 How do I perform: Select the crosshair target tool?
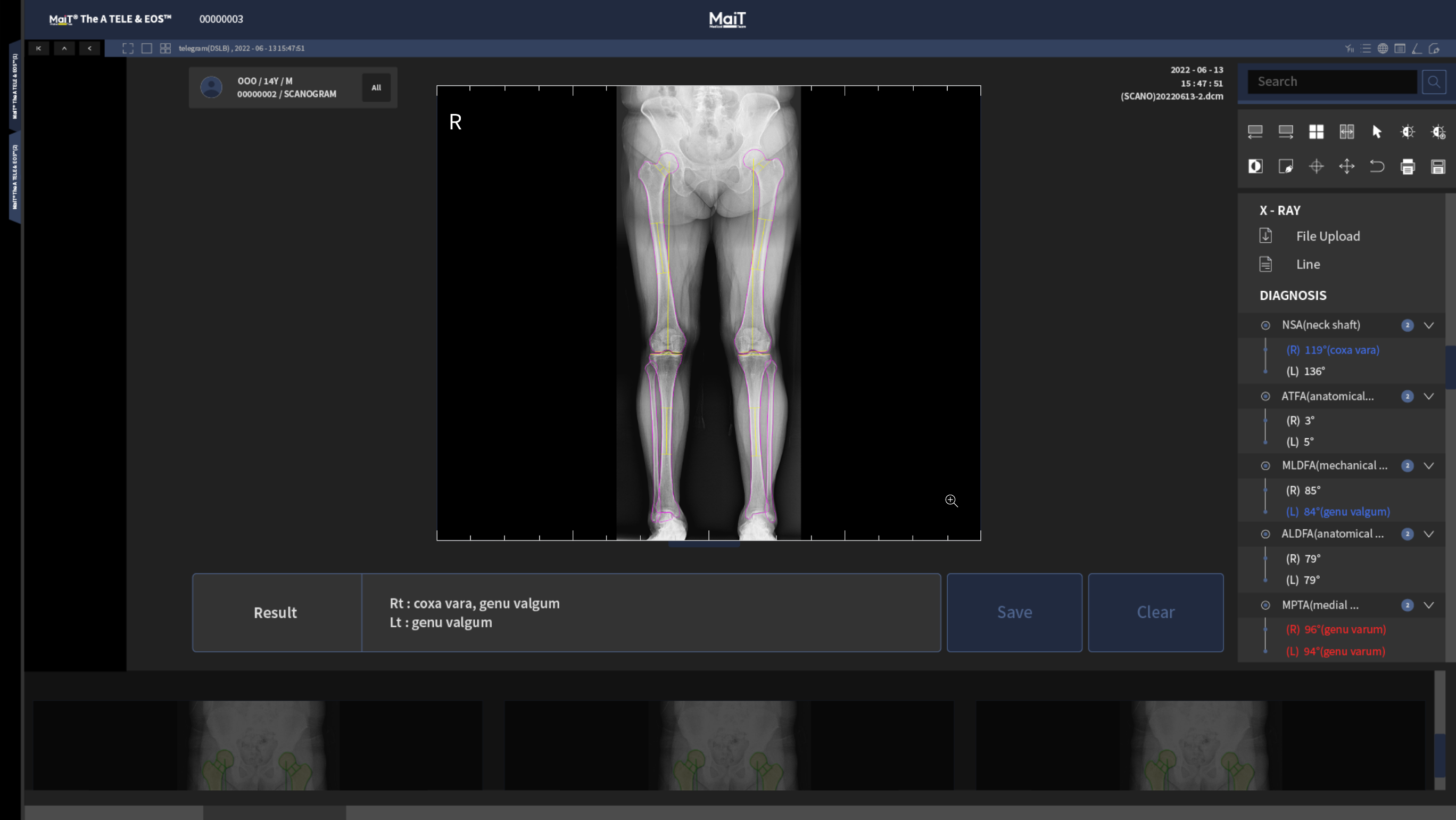pyautogui.click(x=1316, y=166)
